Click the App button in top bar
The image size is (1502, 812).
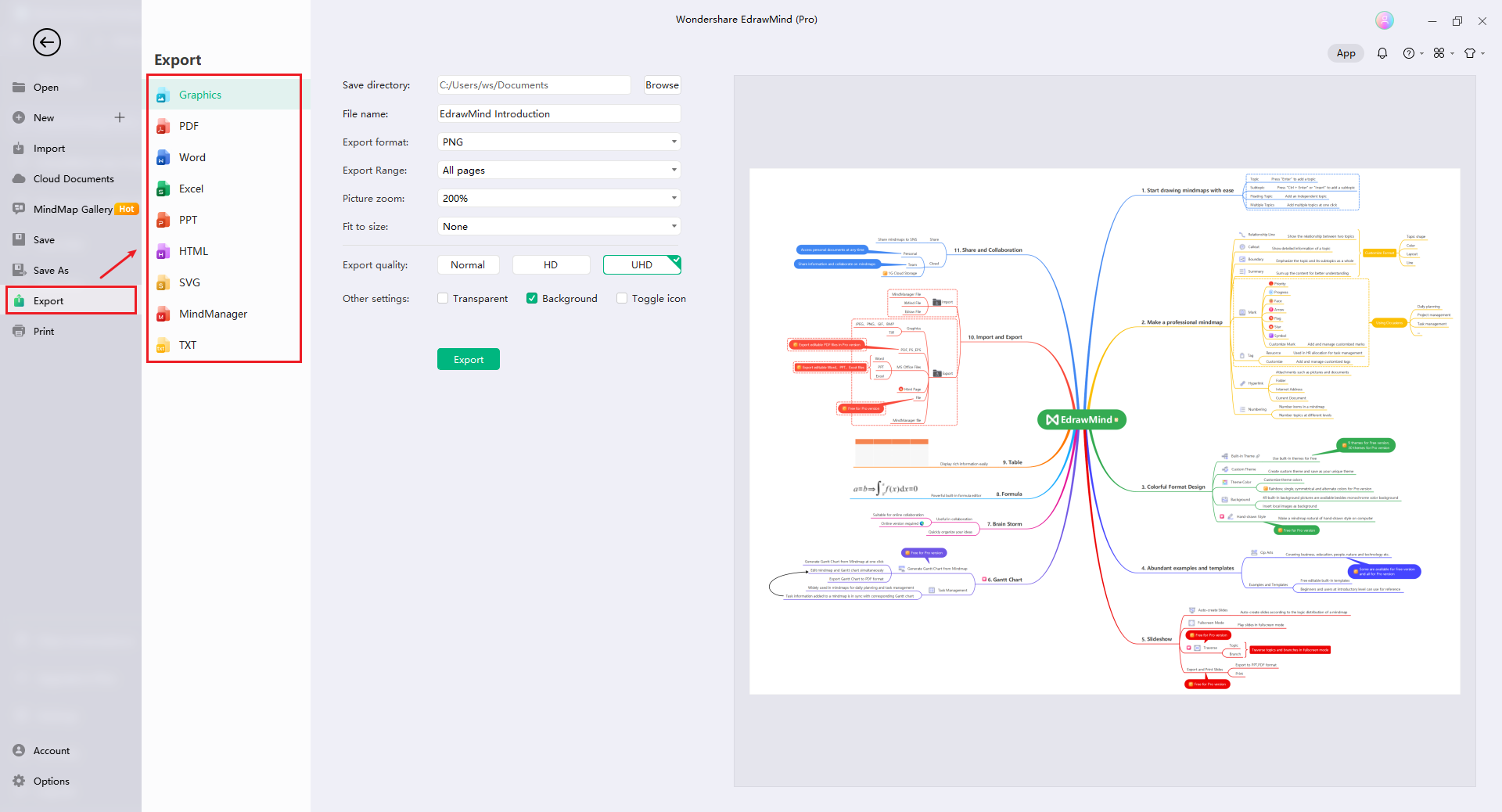tap(1346, 53)
